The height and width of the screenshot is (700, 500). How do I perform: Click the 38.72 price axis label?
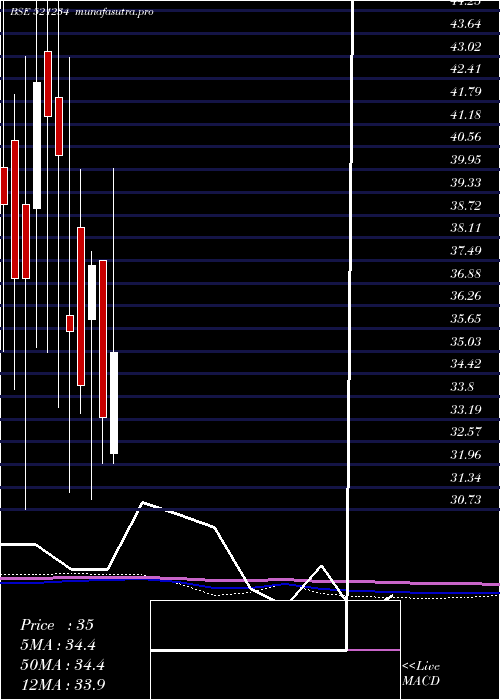(x=466, y=206)
